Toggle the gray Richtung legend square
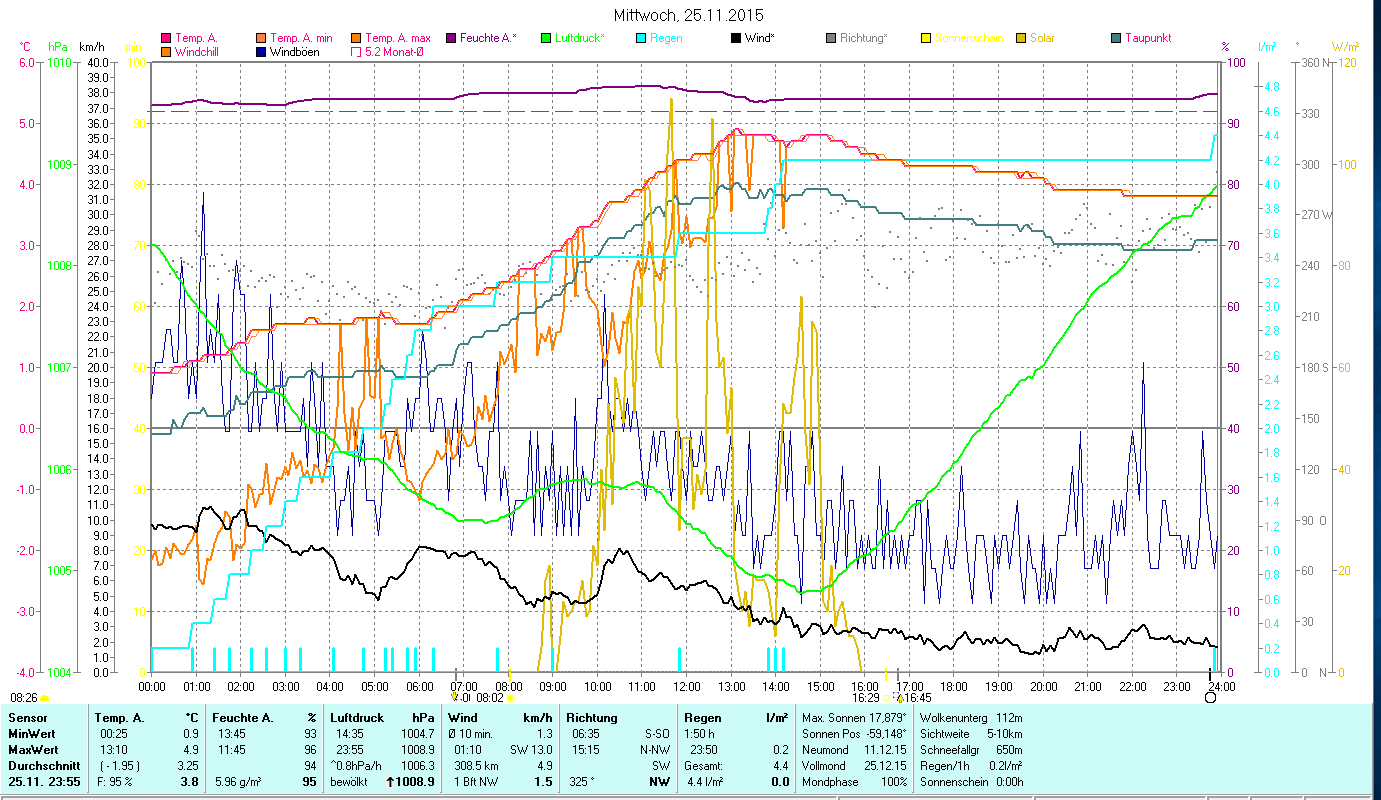 tap(831, 38)
